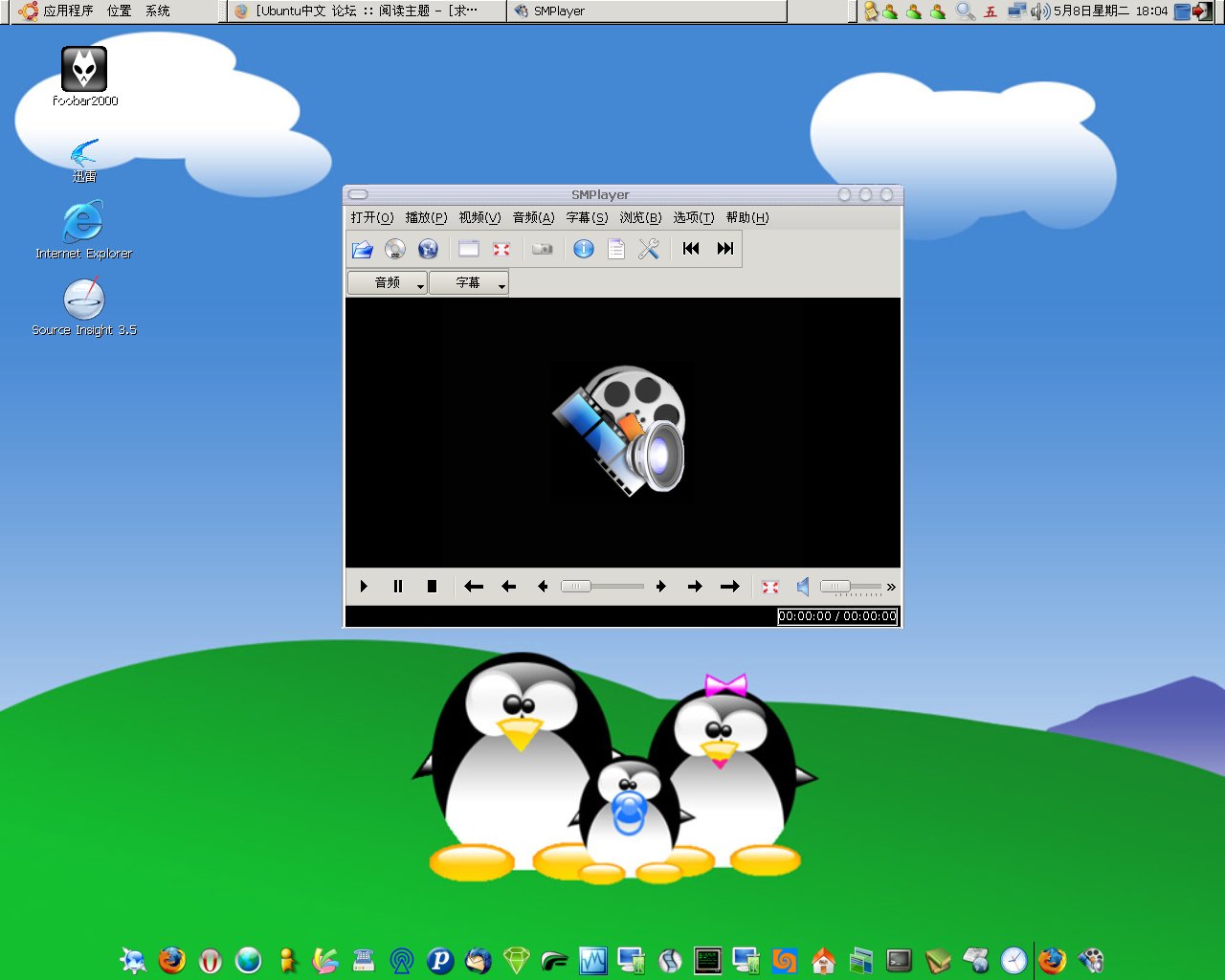Rewind with the shortest left arrow
The width and height of the screenshot is (1225, 980).
click(x=543, y=587)
